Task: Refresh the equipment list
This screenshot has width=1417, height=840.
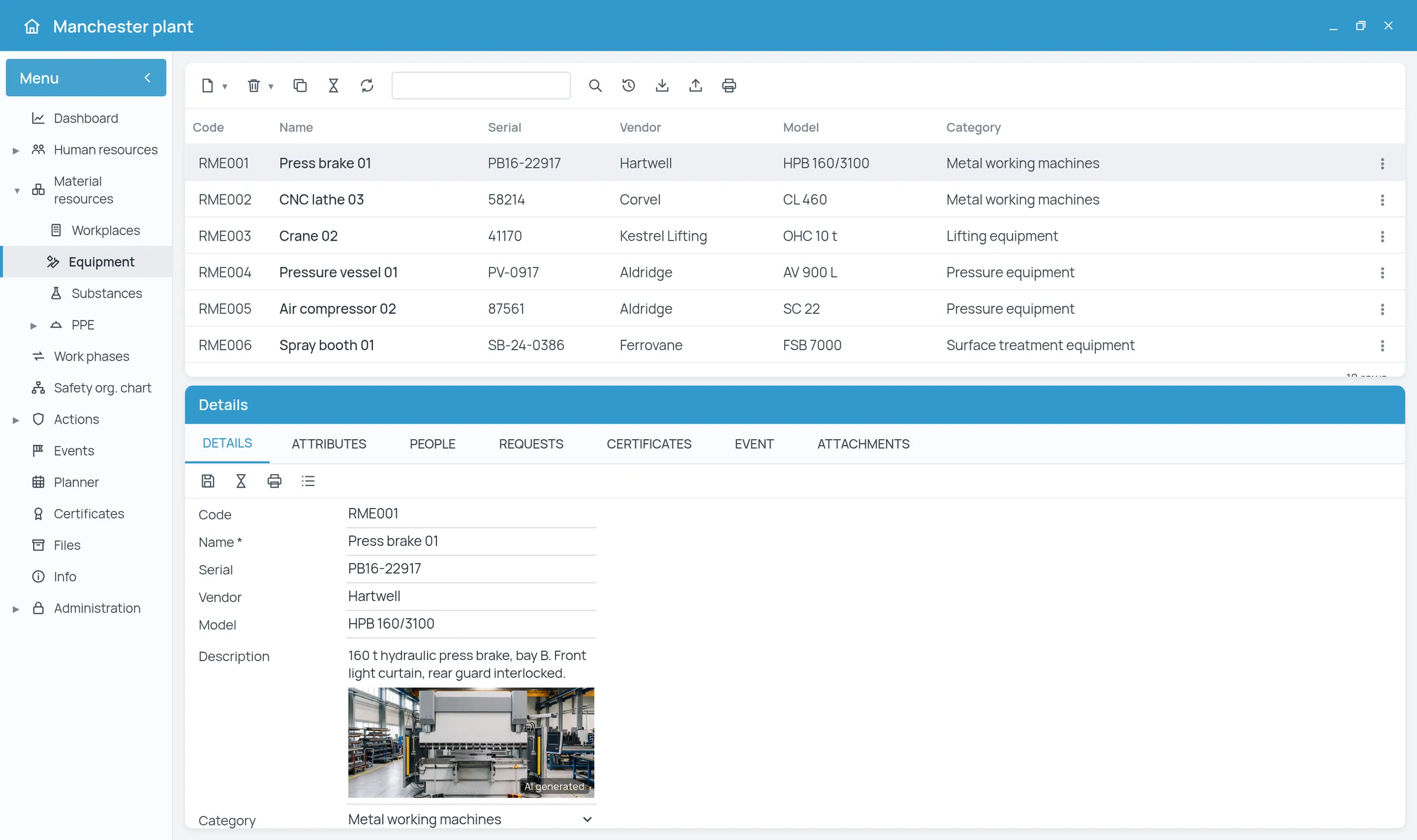Action: [367, 86]
